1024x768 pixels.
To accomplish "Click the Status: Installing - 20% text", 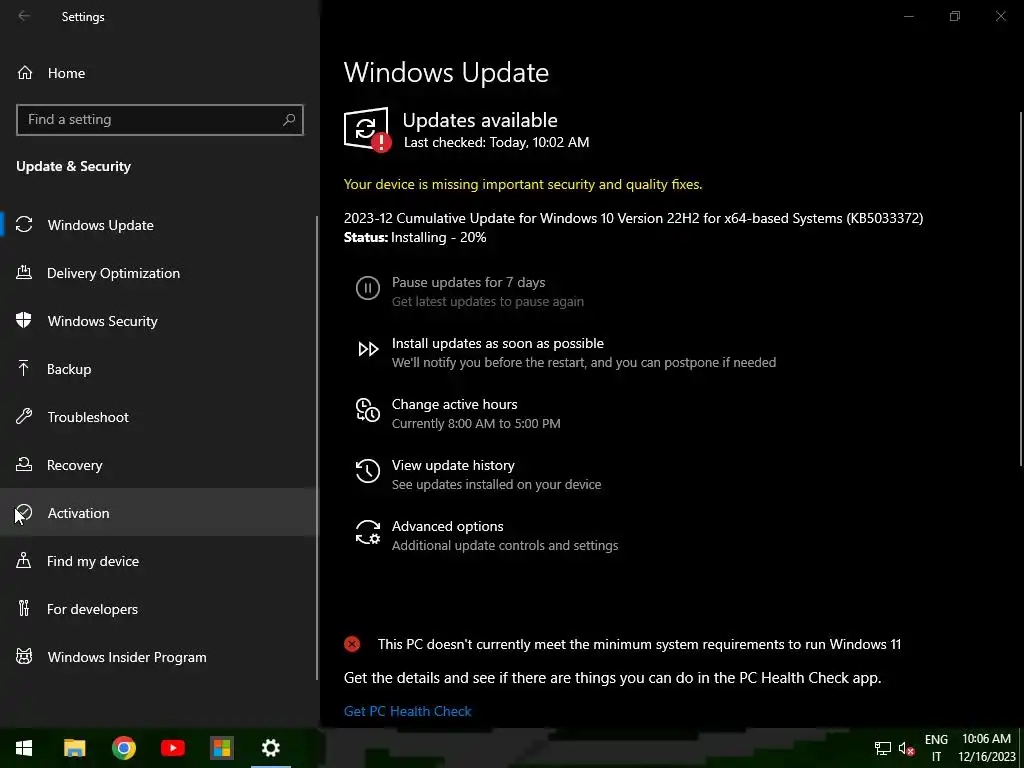I will (415, 237).
